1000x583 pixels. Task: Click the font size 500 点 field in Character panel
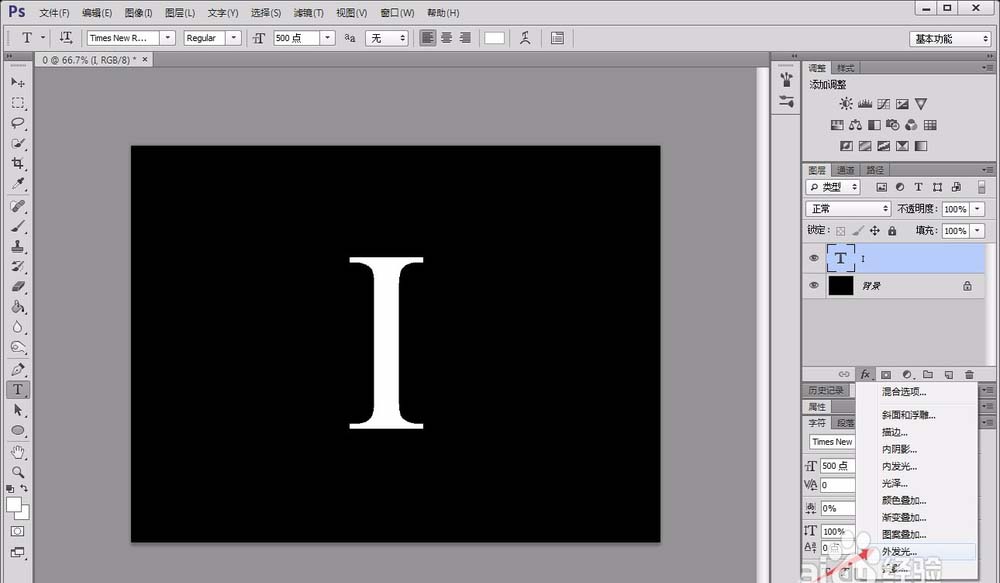(837, 466)
